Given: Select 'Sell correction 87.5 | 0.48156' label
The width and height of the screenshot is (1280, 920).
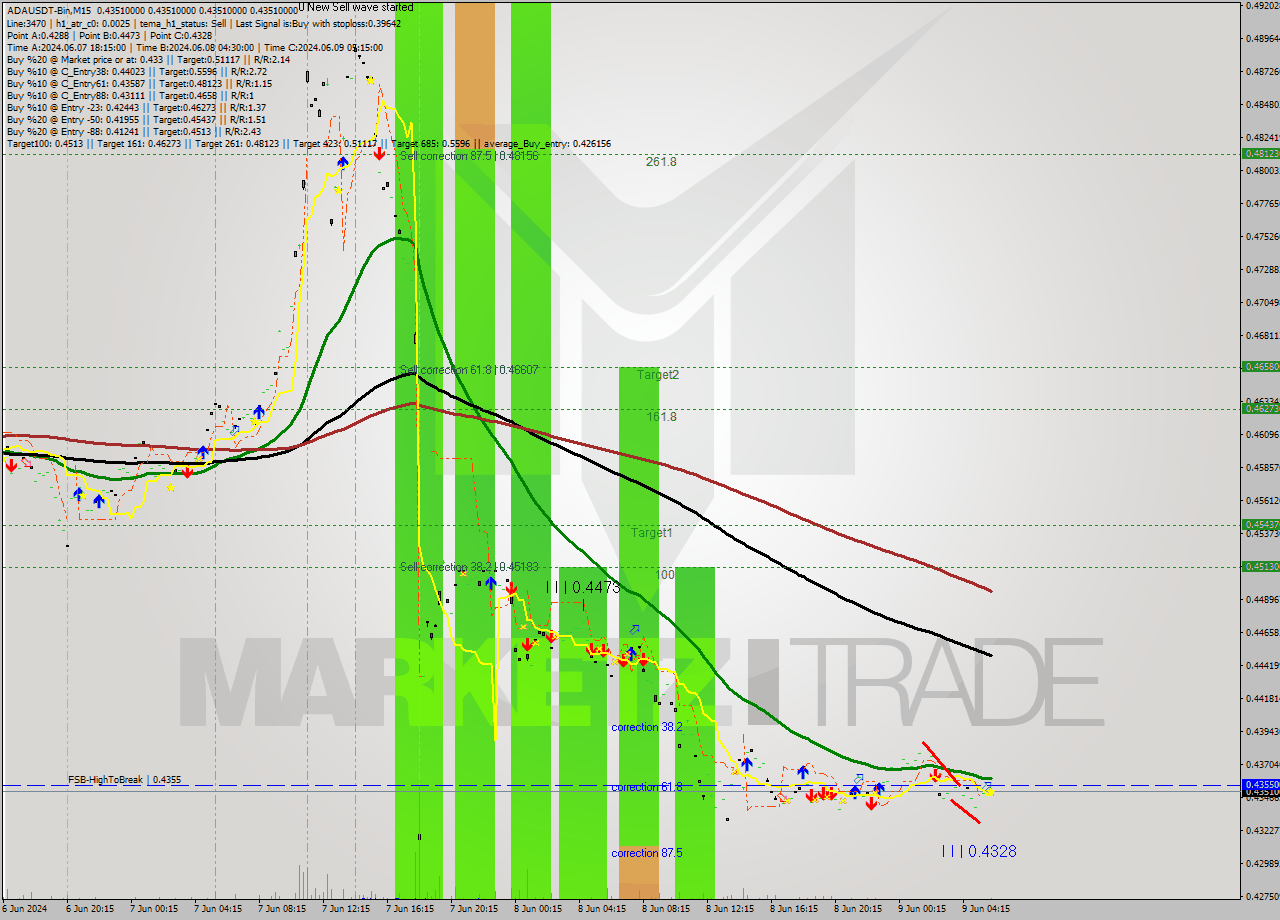Looking at the screenshot, I should [469, 156].
